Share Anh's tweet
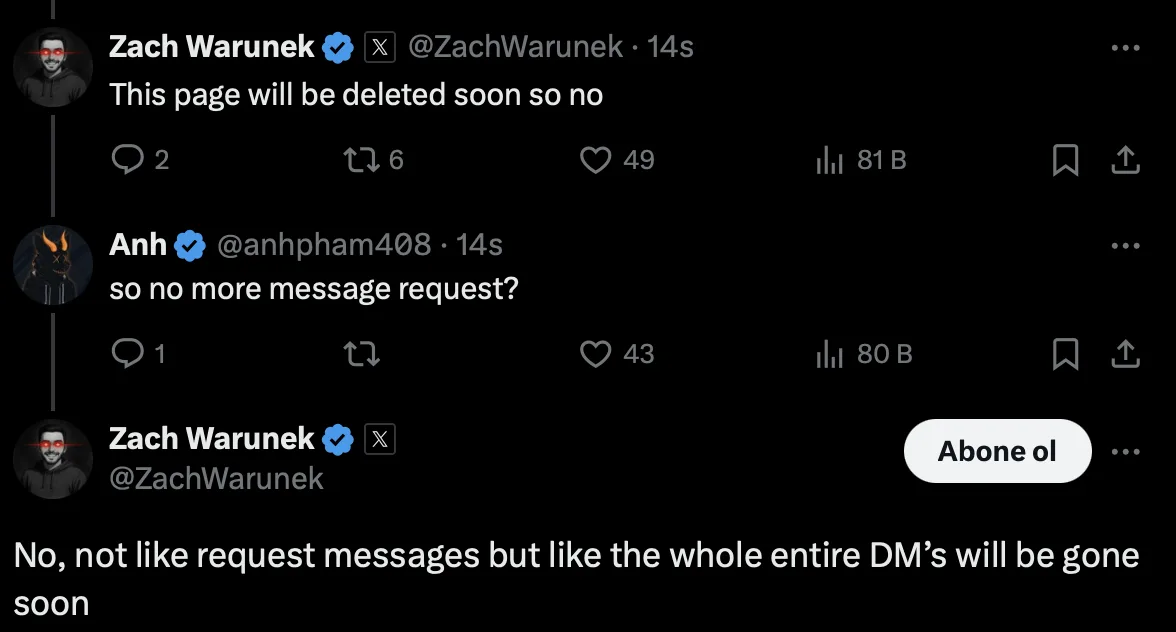 (1125, 353)
